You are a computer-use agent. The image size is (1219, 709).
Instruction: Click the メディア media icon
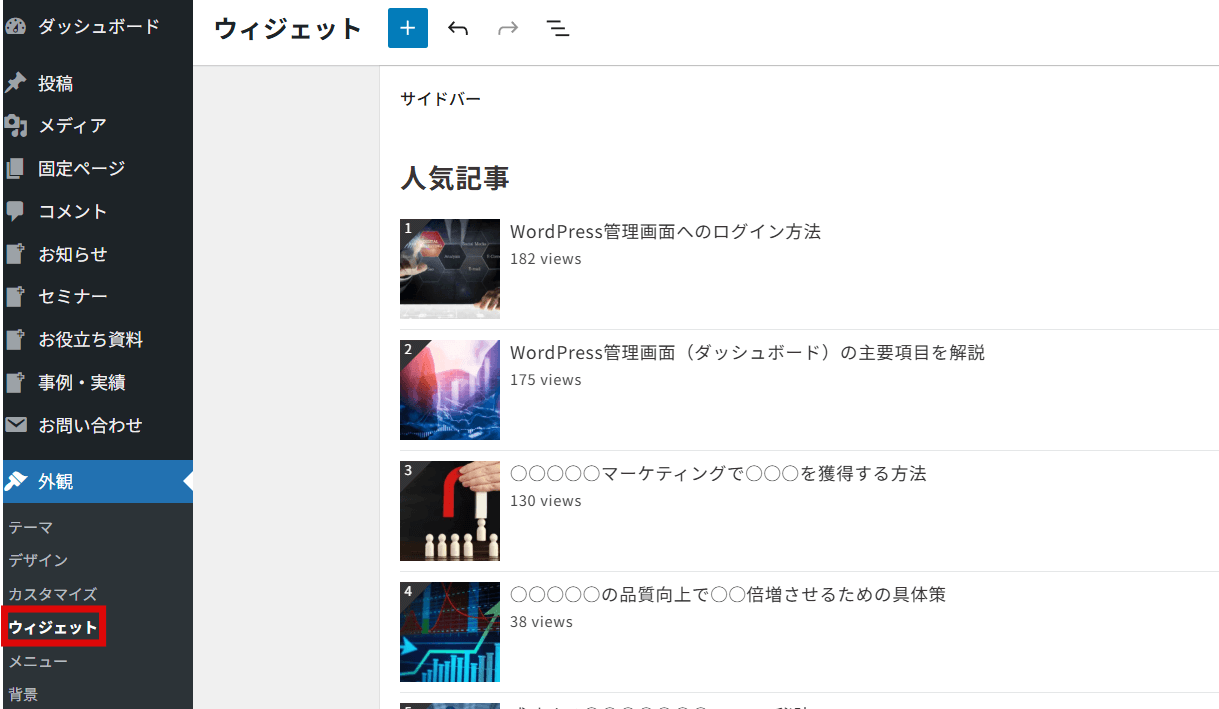click(15, 126)
